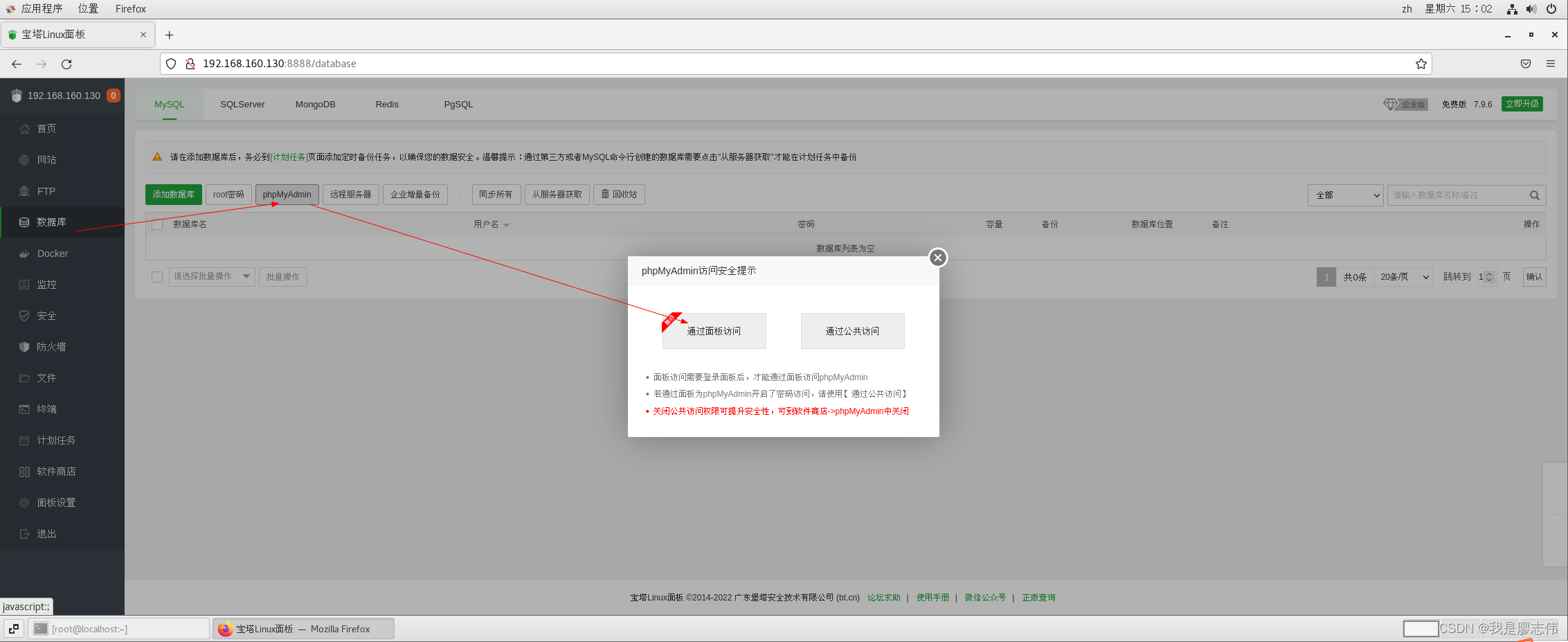Open the 安全 security sidebar item

pyautogui.click(x=62, y=316)
